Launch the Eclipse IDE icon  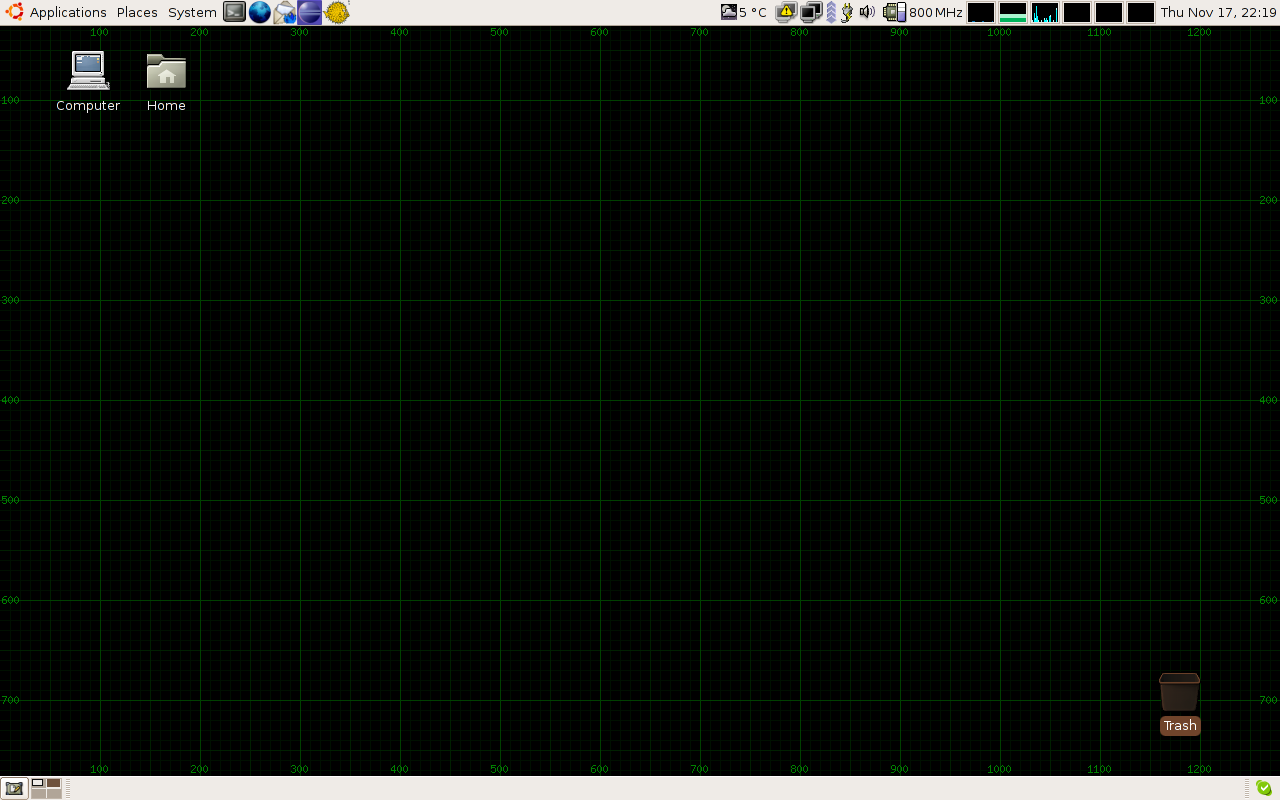310,12
